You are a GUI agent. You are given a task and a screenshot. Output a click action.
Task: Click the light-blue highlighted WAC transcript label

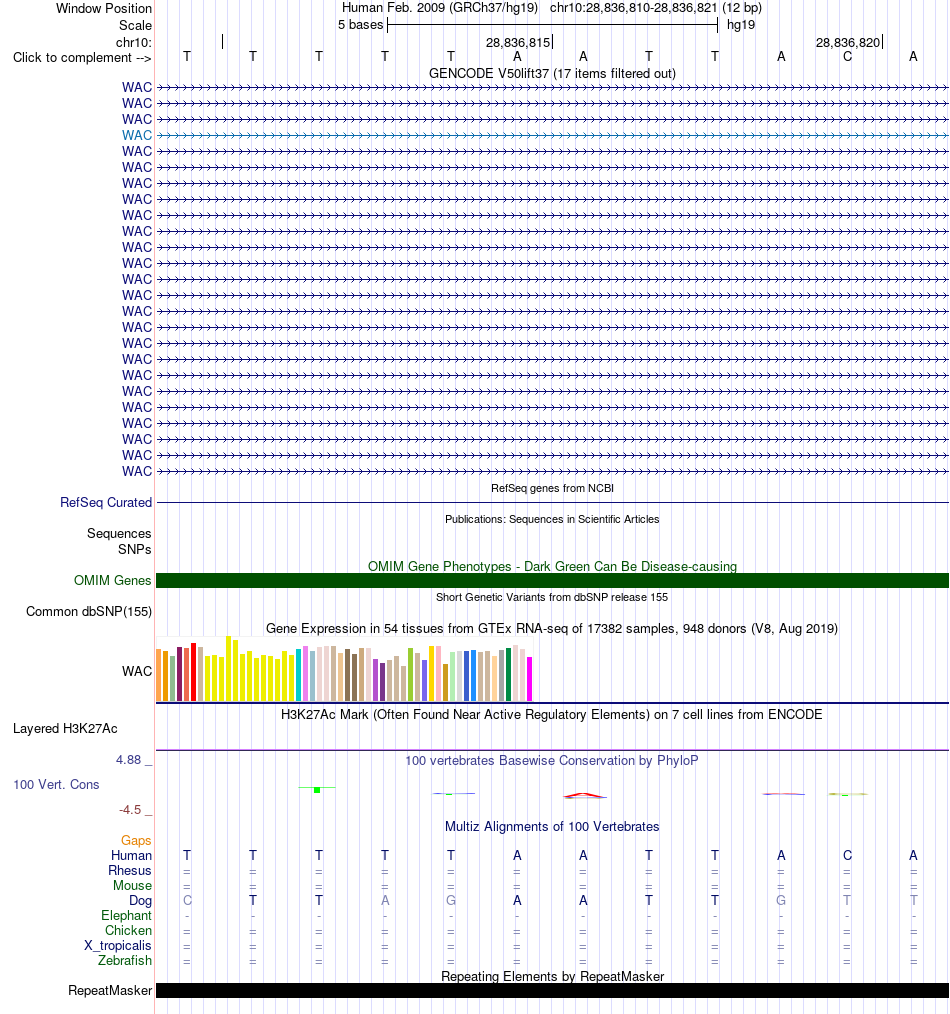point(136,135)
